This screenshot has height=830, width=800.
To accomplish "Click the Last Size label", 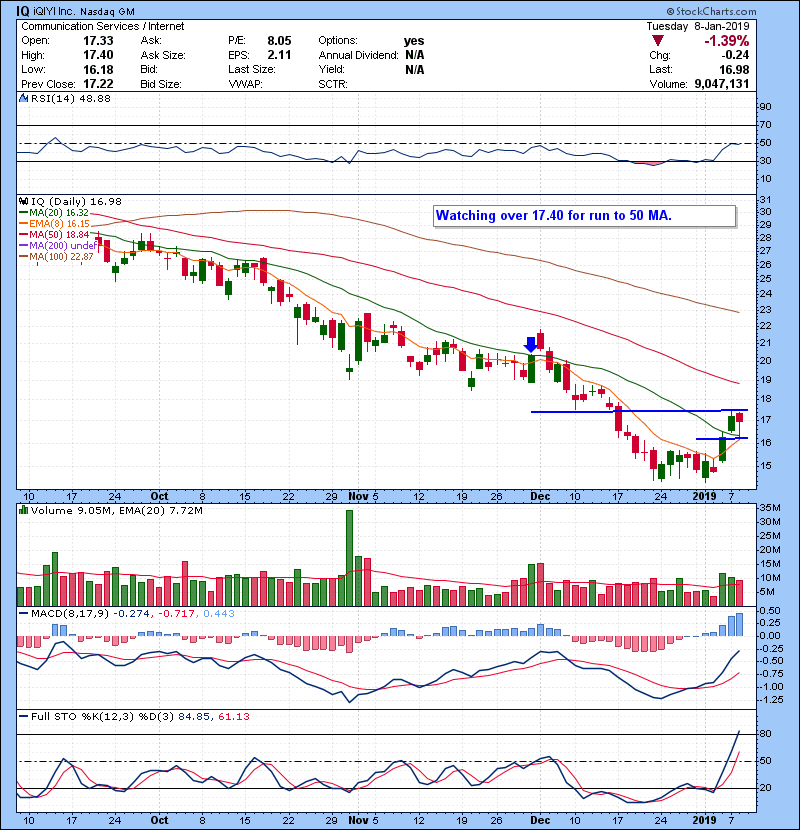I will pyautogui.click(x=251, y=69).
